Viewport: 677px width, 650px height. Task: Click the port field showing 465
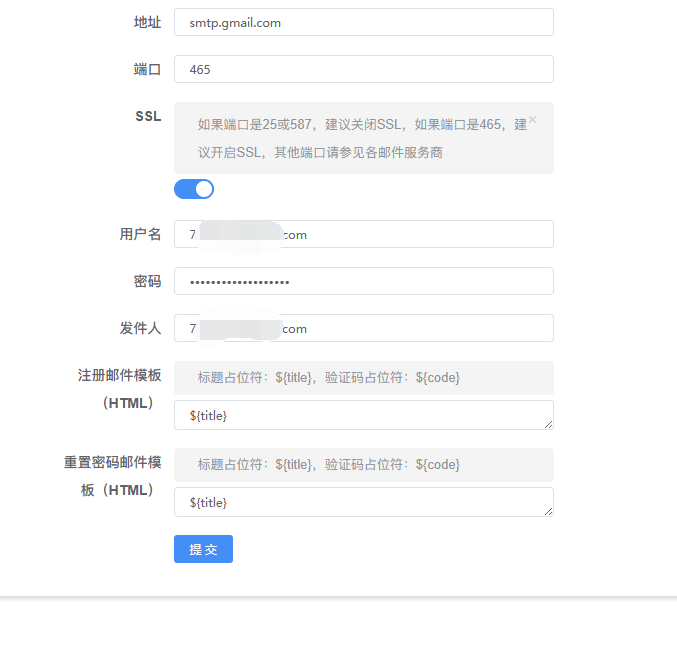click(x=364, y=69)
